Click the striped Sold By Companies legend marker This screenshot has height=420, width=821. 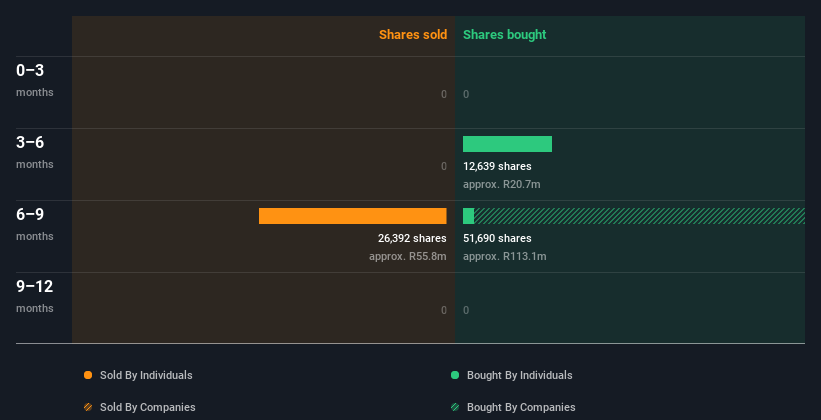coord(88,407)
